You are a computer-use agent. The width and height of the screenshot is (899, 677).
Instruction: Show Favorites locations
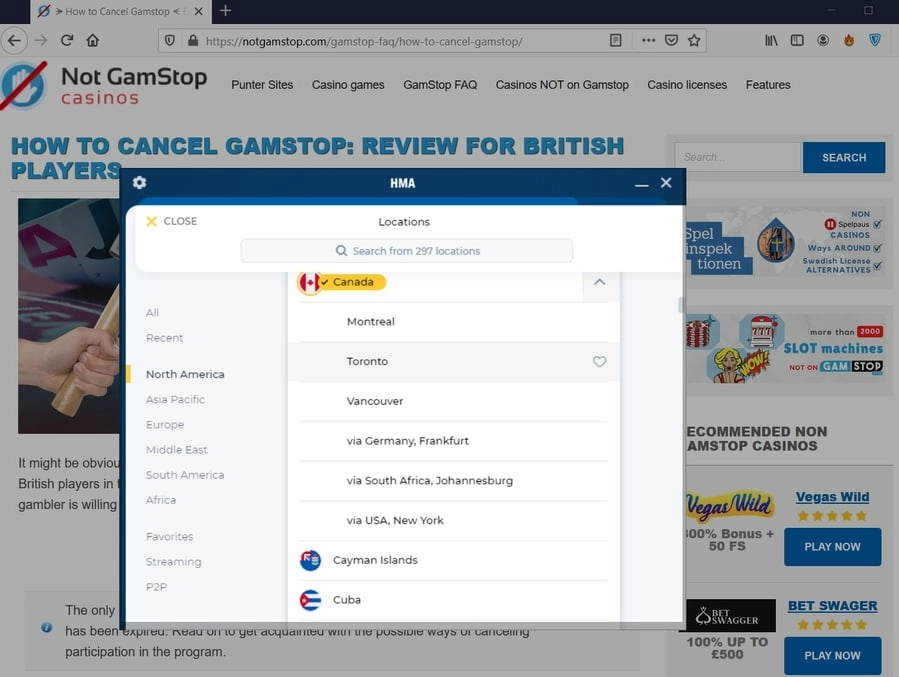click(170, 537)
